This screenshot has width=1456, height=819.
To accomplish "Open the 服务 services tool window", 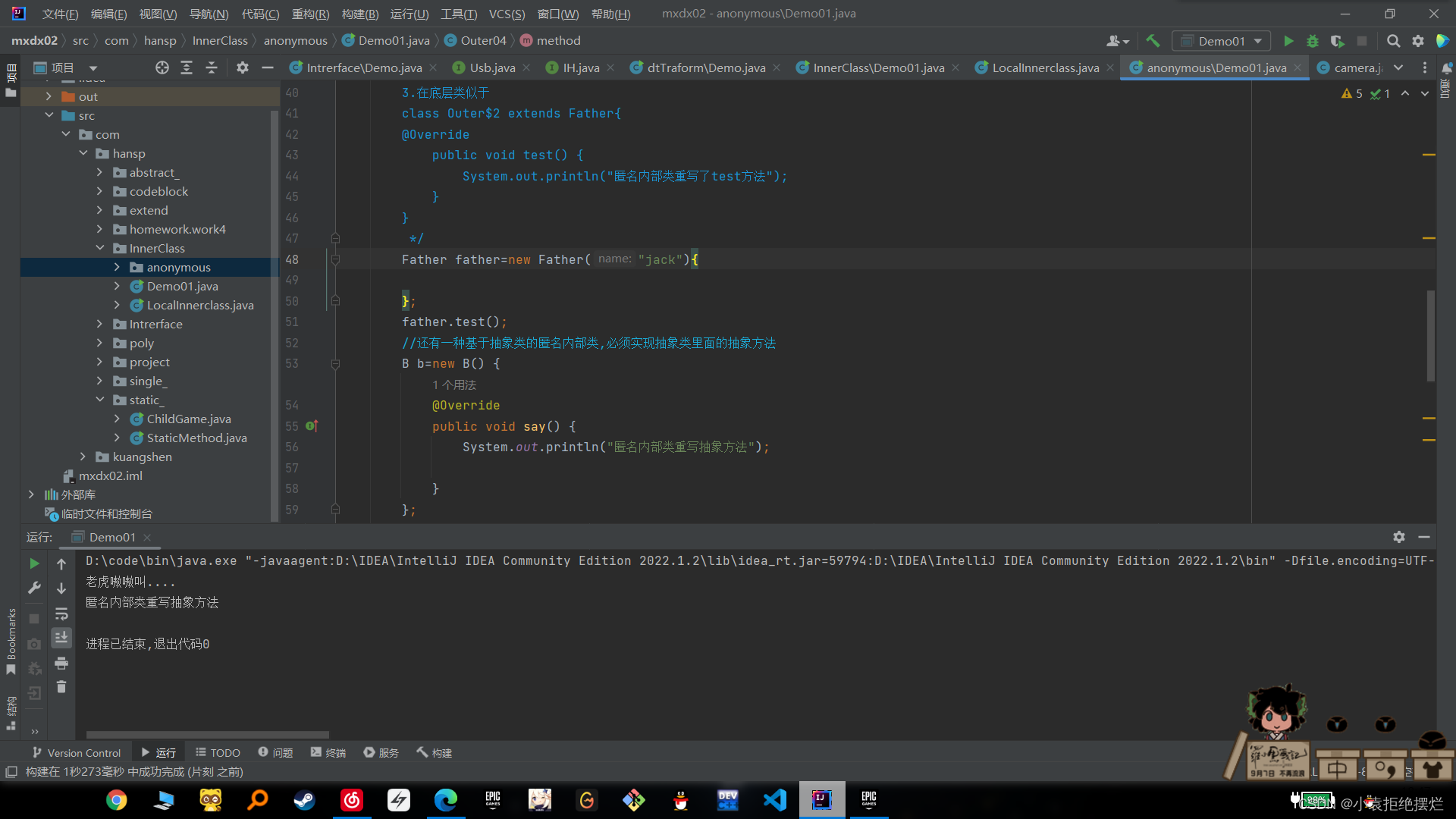I will coord(381,753).
